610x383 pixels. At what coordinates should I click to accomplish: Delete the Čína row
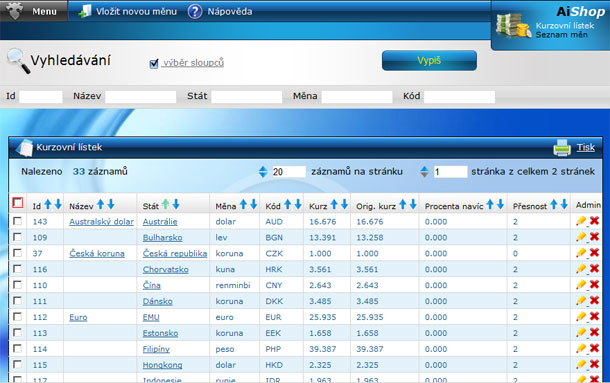coord(594,285)
